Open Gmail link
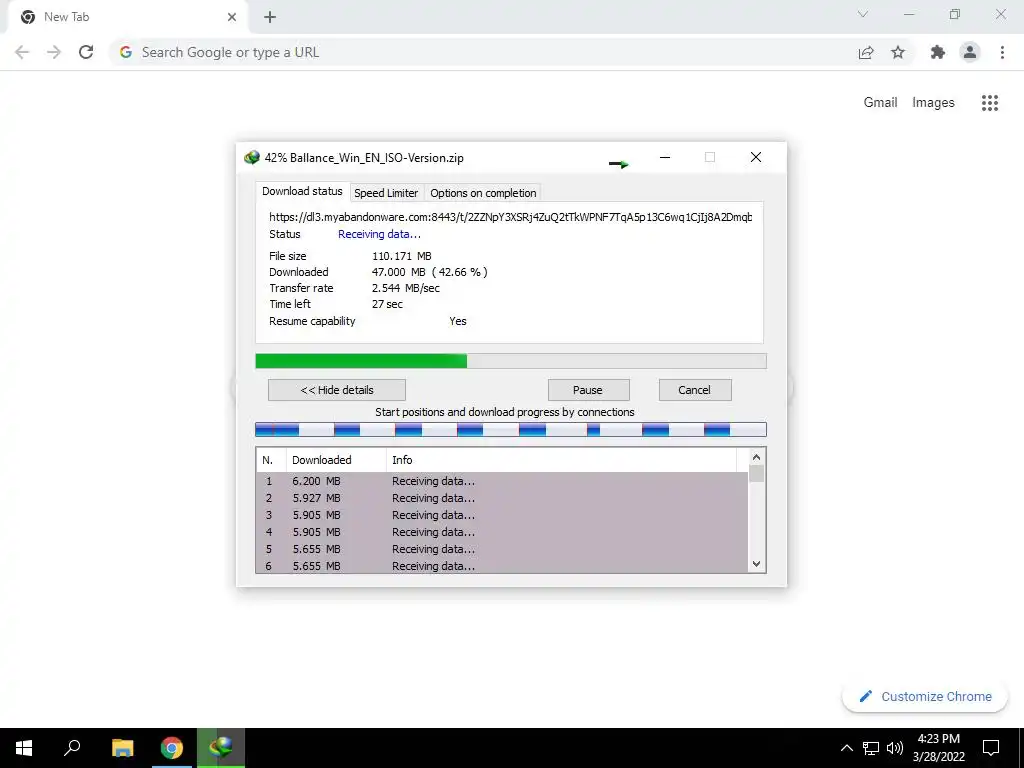 (x=880, y=103)
